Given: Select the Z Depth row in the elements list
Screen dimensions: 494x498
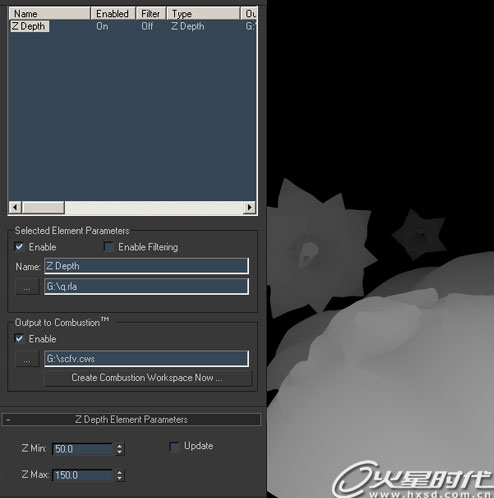Looking at the screenshot, I should coord(133,26).
